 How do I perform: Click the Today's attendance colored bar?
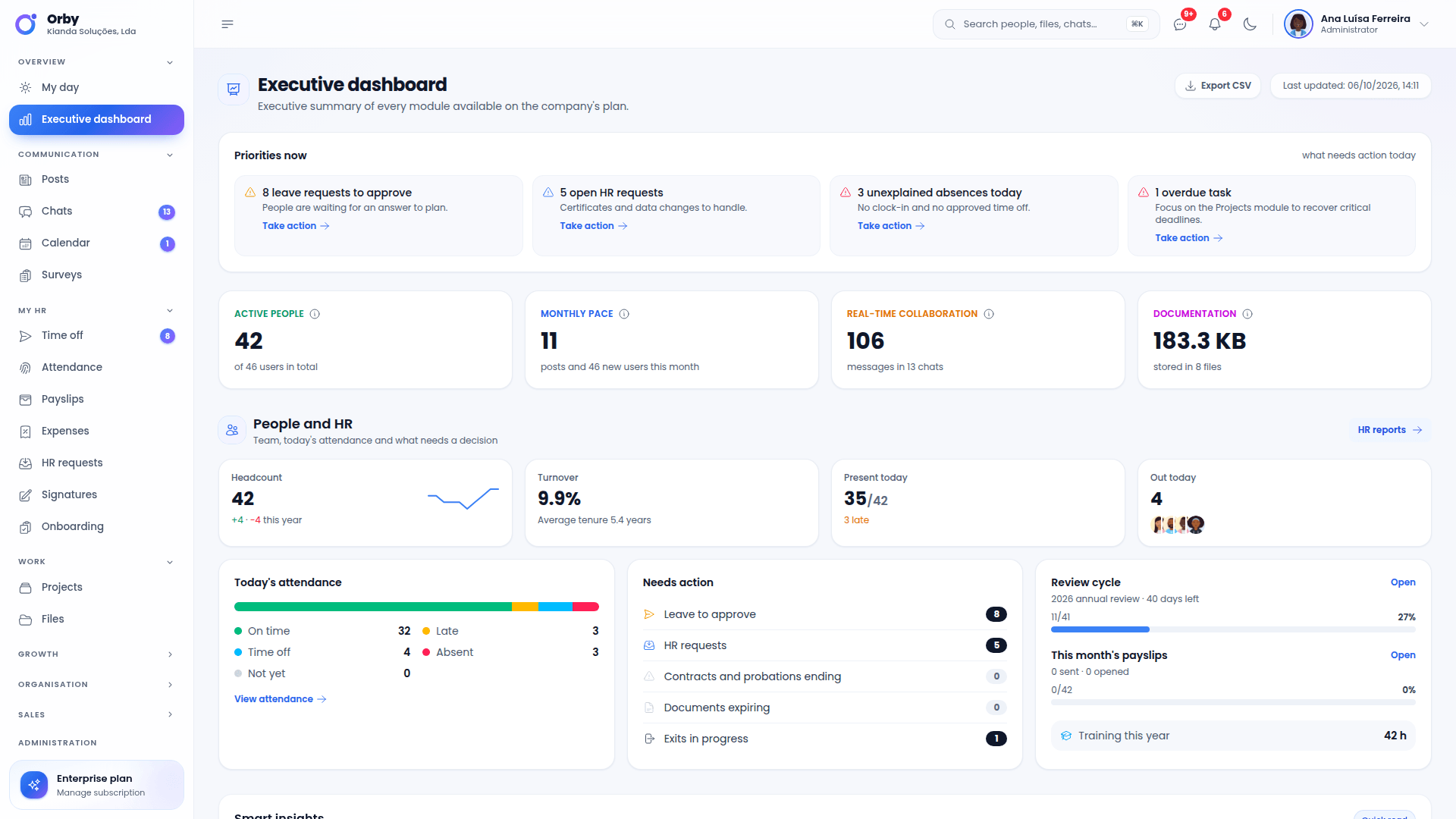pos(416,607)
